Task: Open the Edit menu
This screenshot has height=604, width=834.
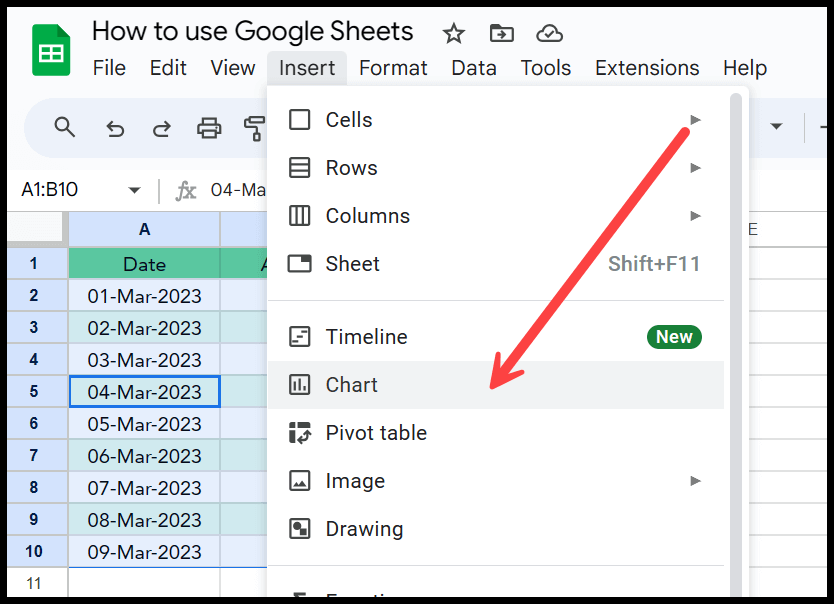Action: [x=168, y=68]
